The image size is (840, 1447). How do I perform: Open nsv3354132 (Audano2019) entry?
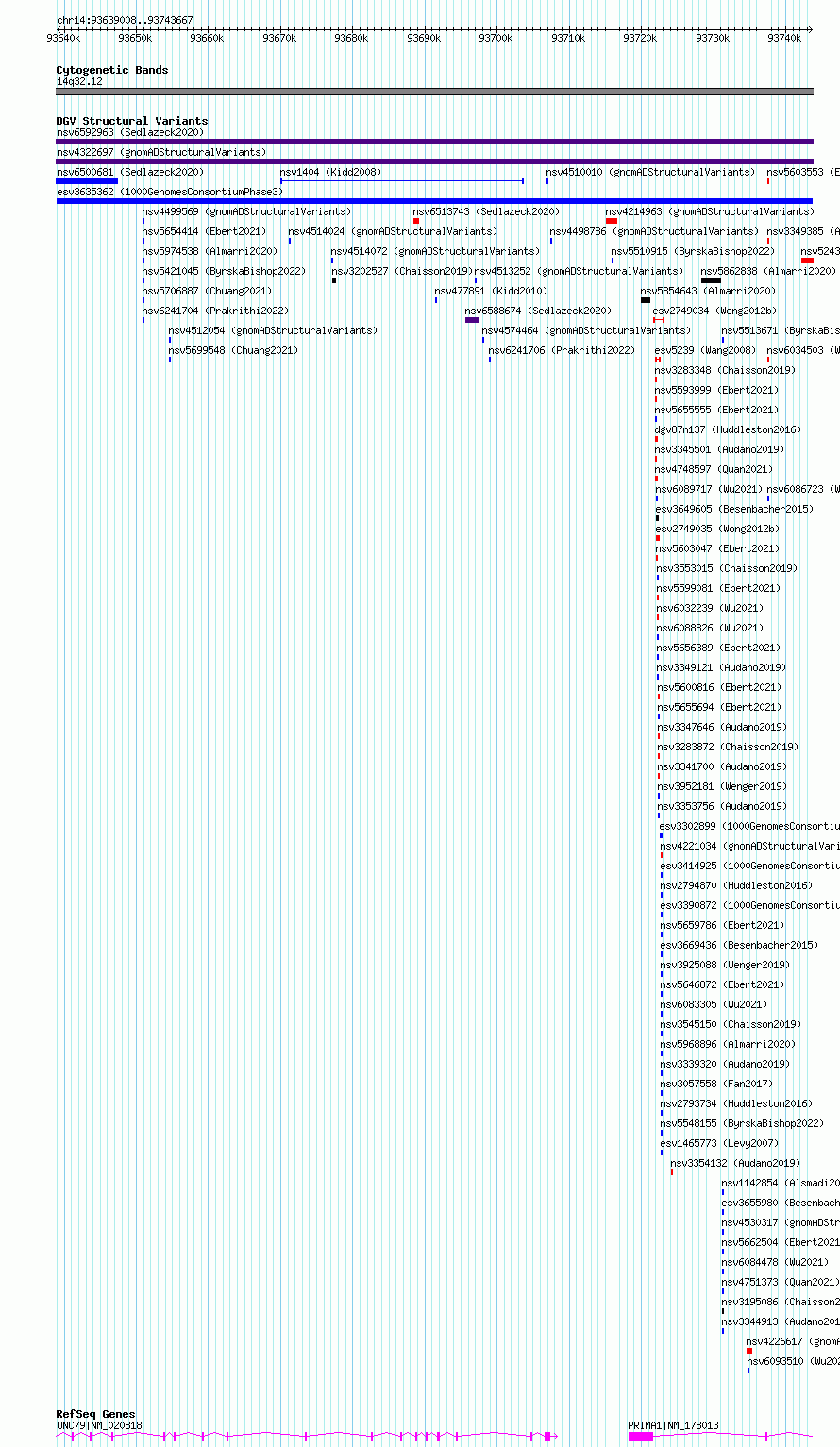(x=735, y=1163)
